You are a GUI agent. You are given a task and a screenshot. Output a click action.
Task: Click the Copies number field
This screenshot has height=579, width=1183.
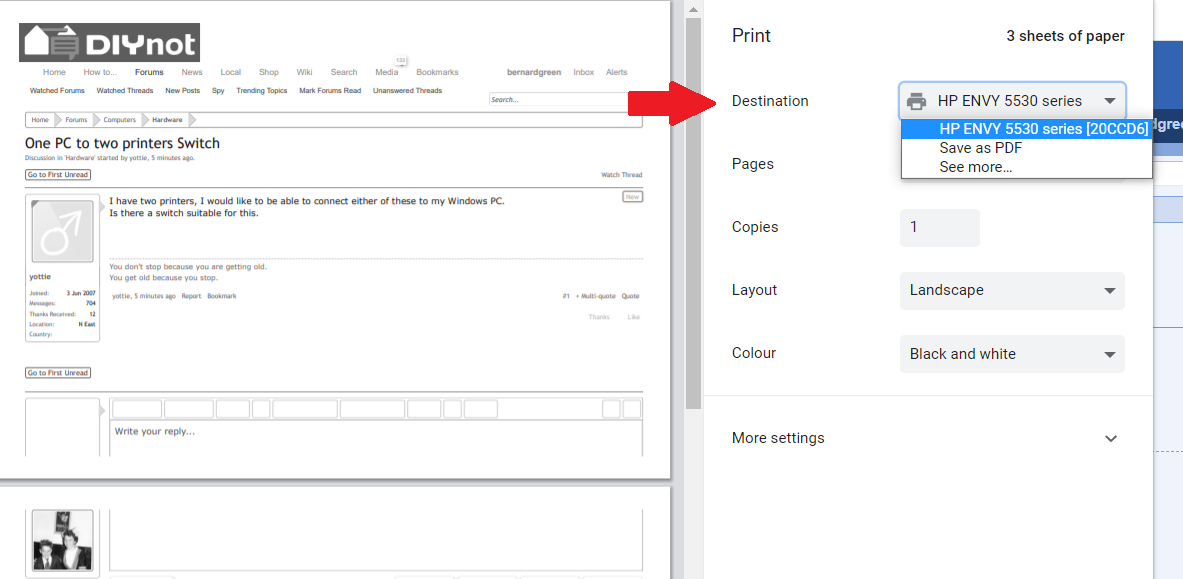pyautogui.click(x=939, y=228)
